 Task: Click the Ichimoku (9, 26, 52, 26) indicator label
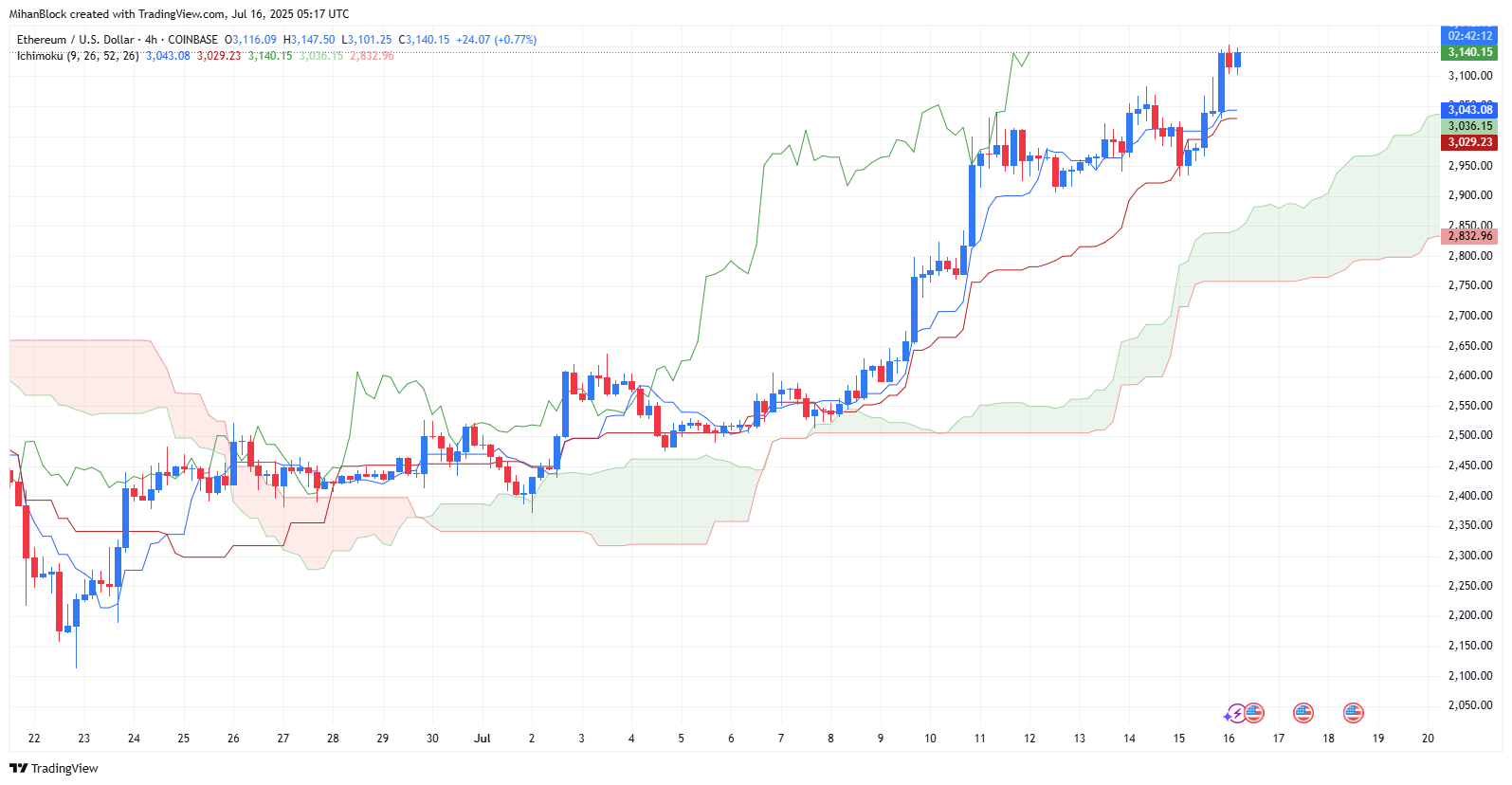coord(78,56)
